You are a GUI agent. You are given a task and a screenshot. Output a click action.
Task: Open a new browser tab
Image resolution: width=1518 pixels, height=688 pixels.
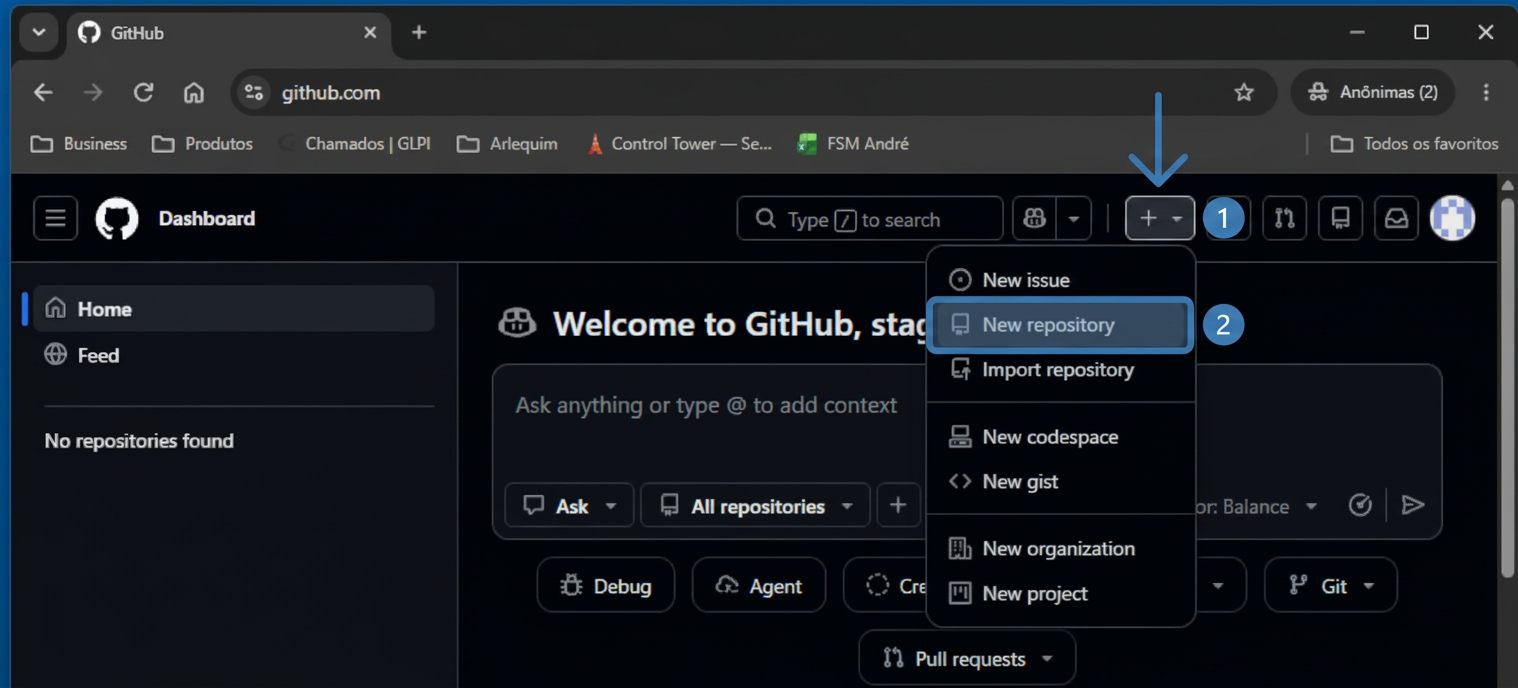tap(419, 33)
